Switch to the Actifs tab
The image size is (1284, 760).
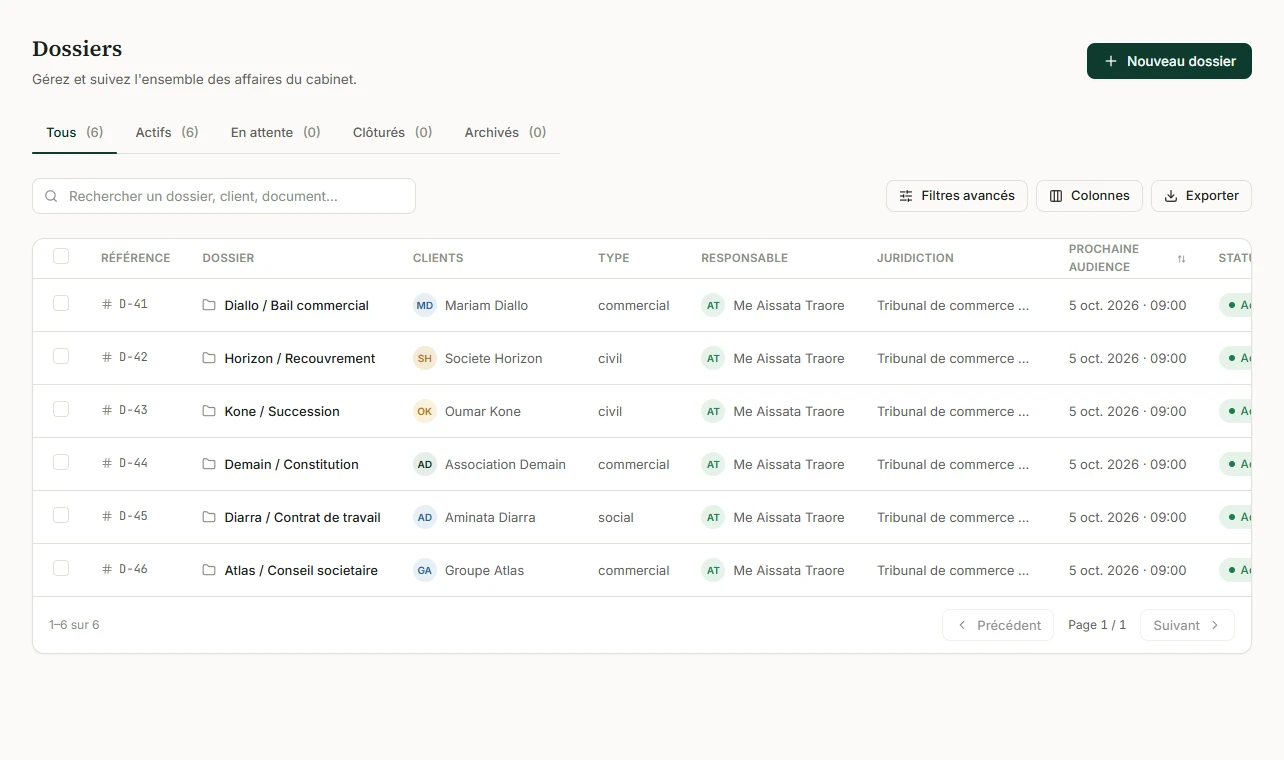click(x=167, y=132)
